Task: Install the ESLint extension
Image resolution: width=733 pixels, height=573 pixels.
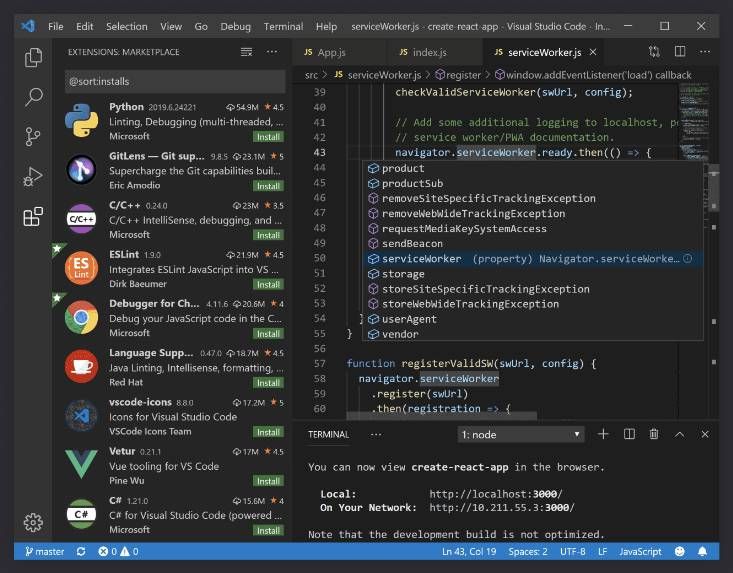Action: [268, 285]
